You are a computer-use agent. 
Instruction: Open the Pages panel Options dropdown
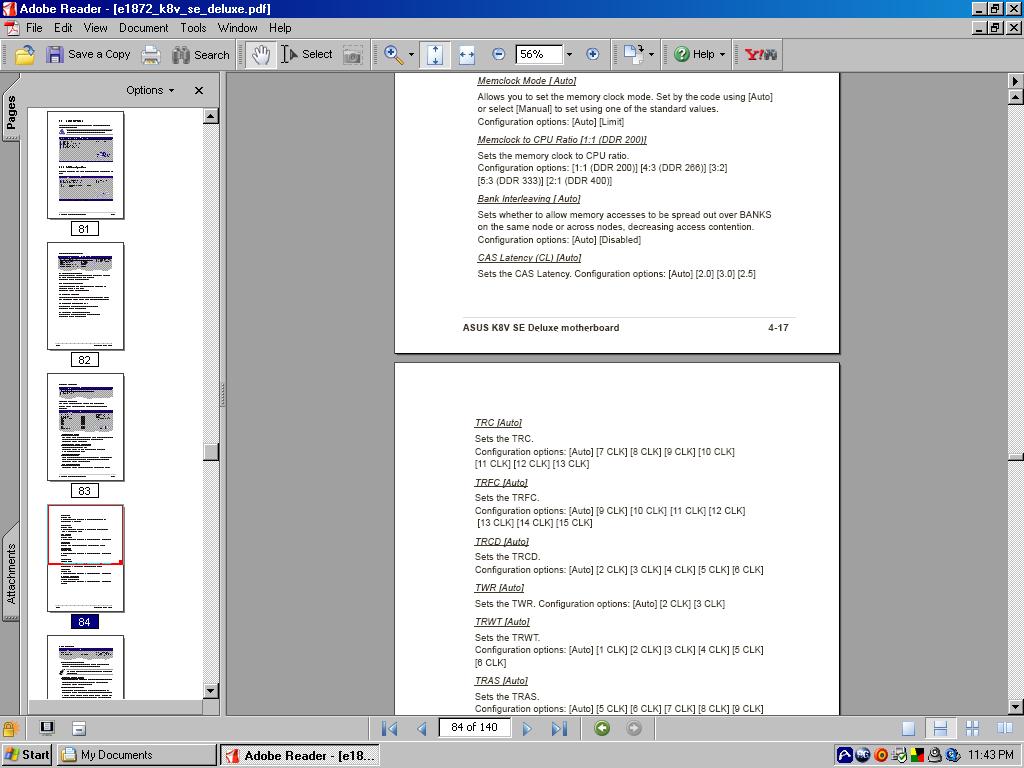(x=150, y=91)
